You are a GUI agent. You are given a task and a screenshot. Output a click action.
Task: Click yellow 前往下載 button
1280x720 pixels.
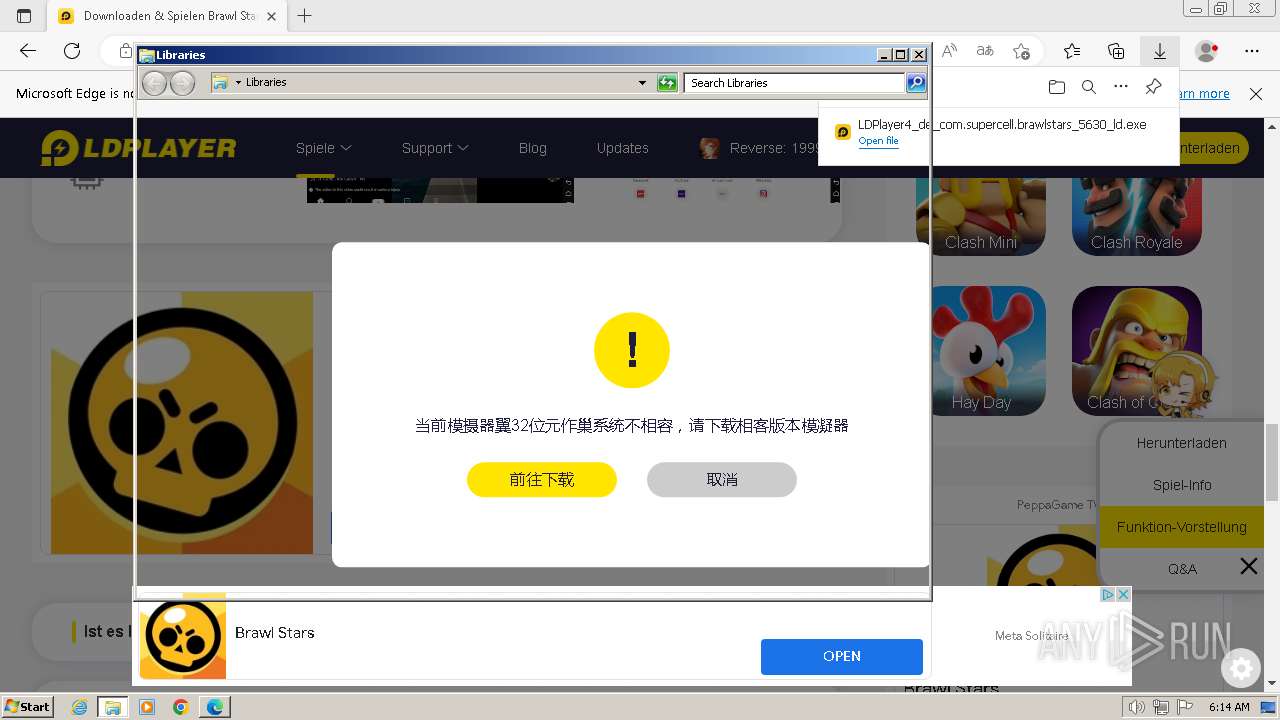(x=542, y=480)
